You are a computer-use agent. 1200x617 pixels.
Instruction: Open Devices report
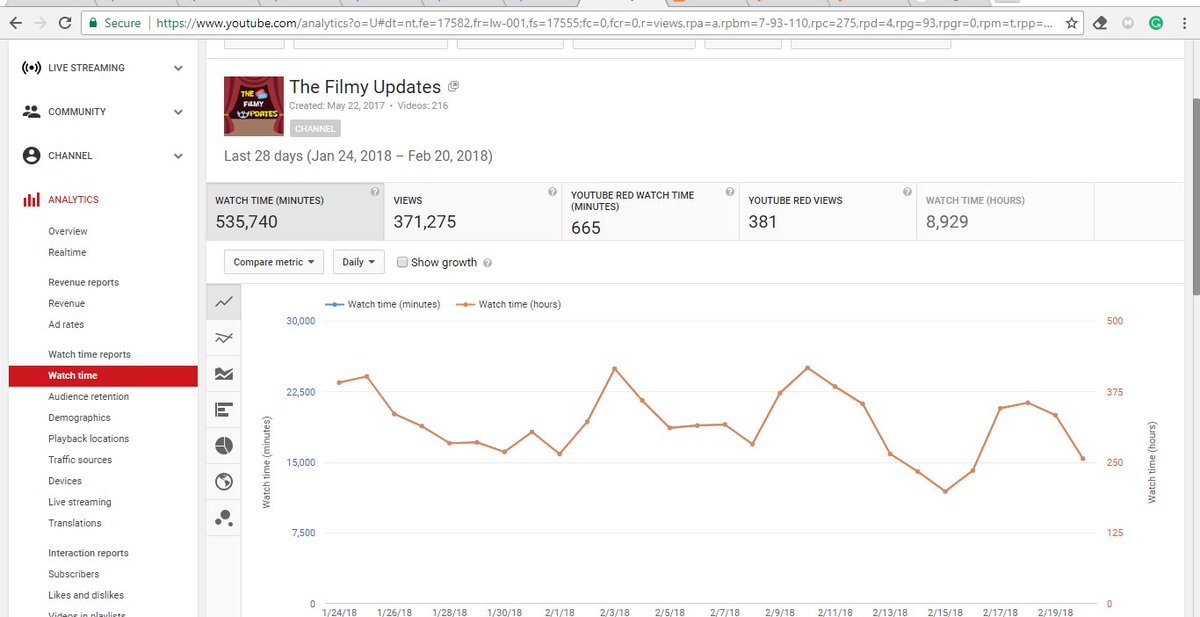coord(65,480)
